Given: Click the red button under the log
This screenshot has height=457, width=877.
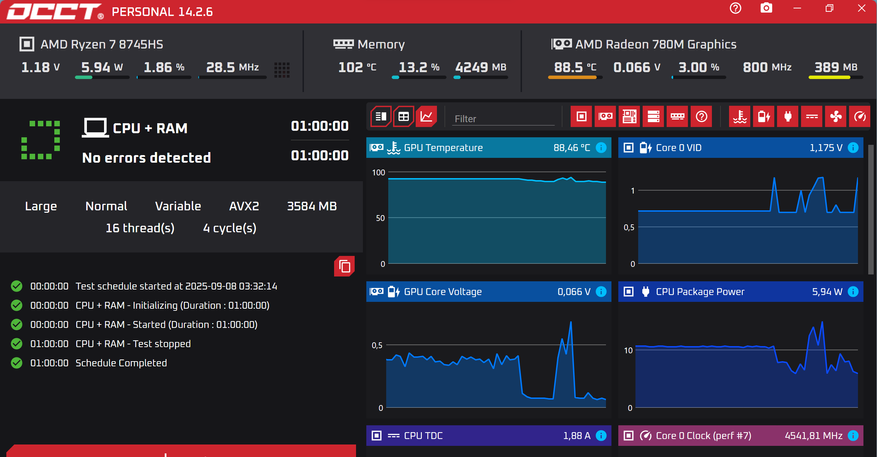Looking at the screenshot, I should click(181, 451).
